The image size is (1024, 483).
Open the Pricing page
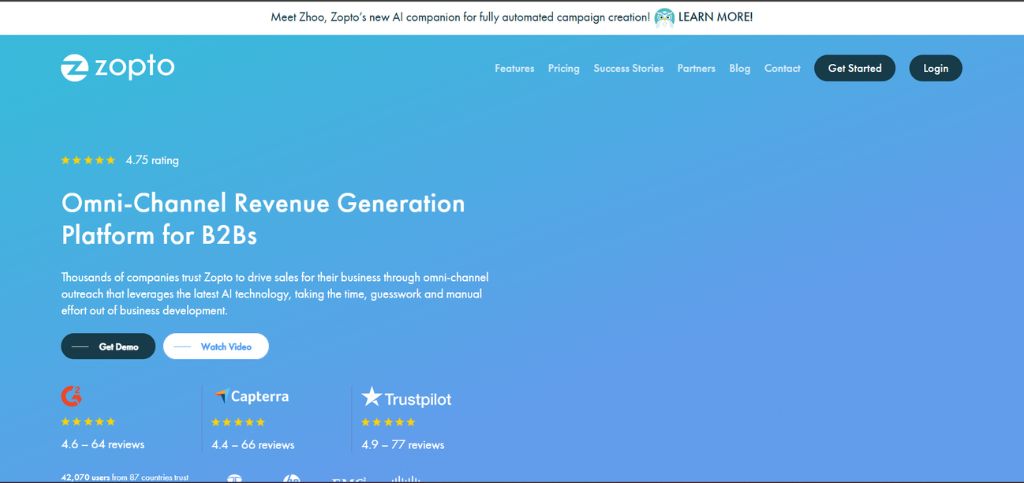[x=564, y=68]
